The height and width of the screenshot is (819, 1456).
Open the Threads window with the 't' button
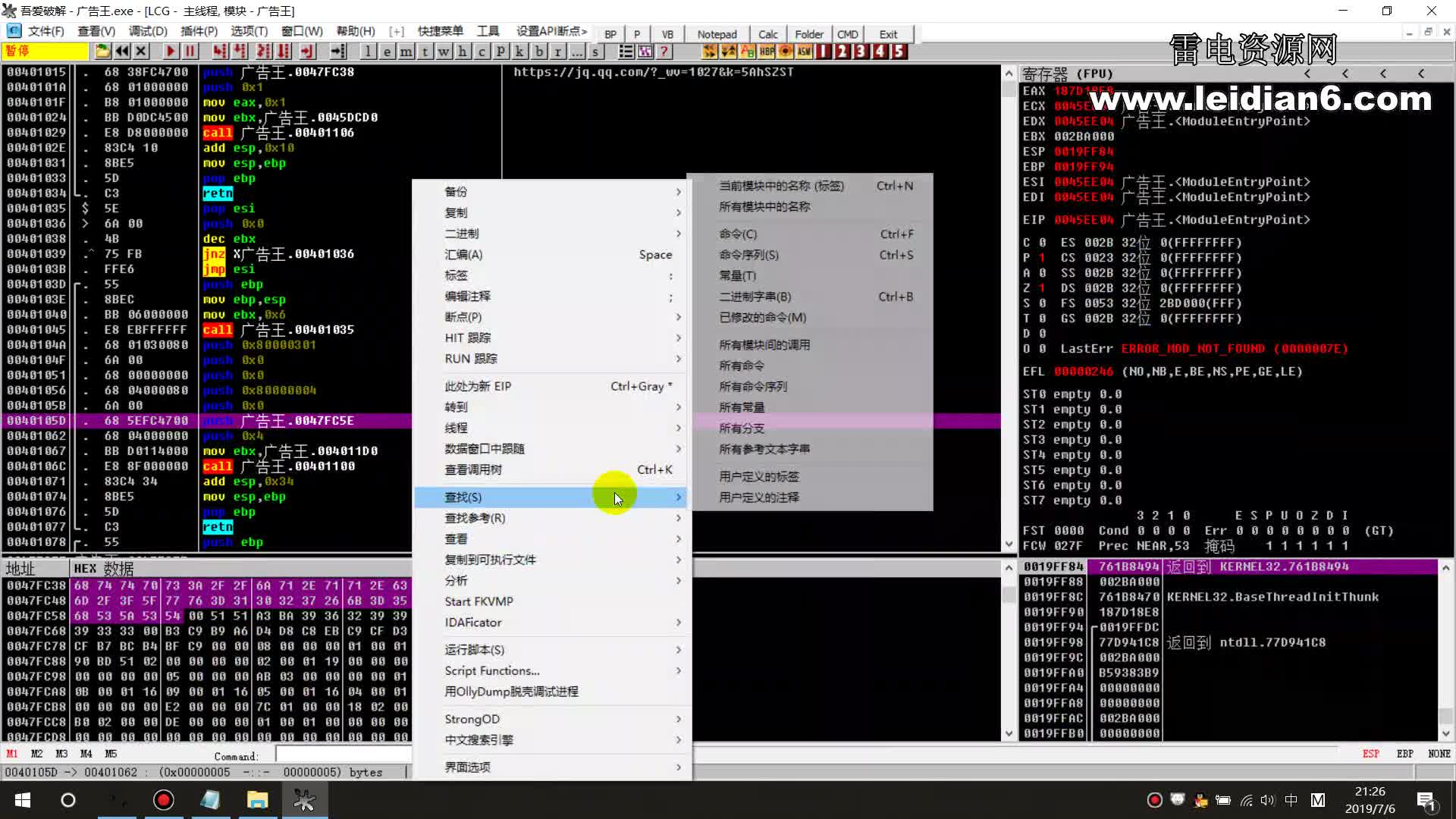[x=425, y=51]
